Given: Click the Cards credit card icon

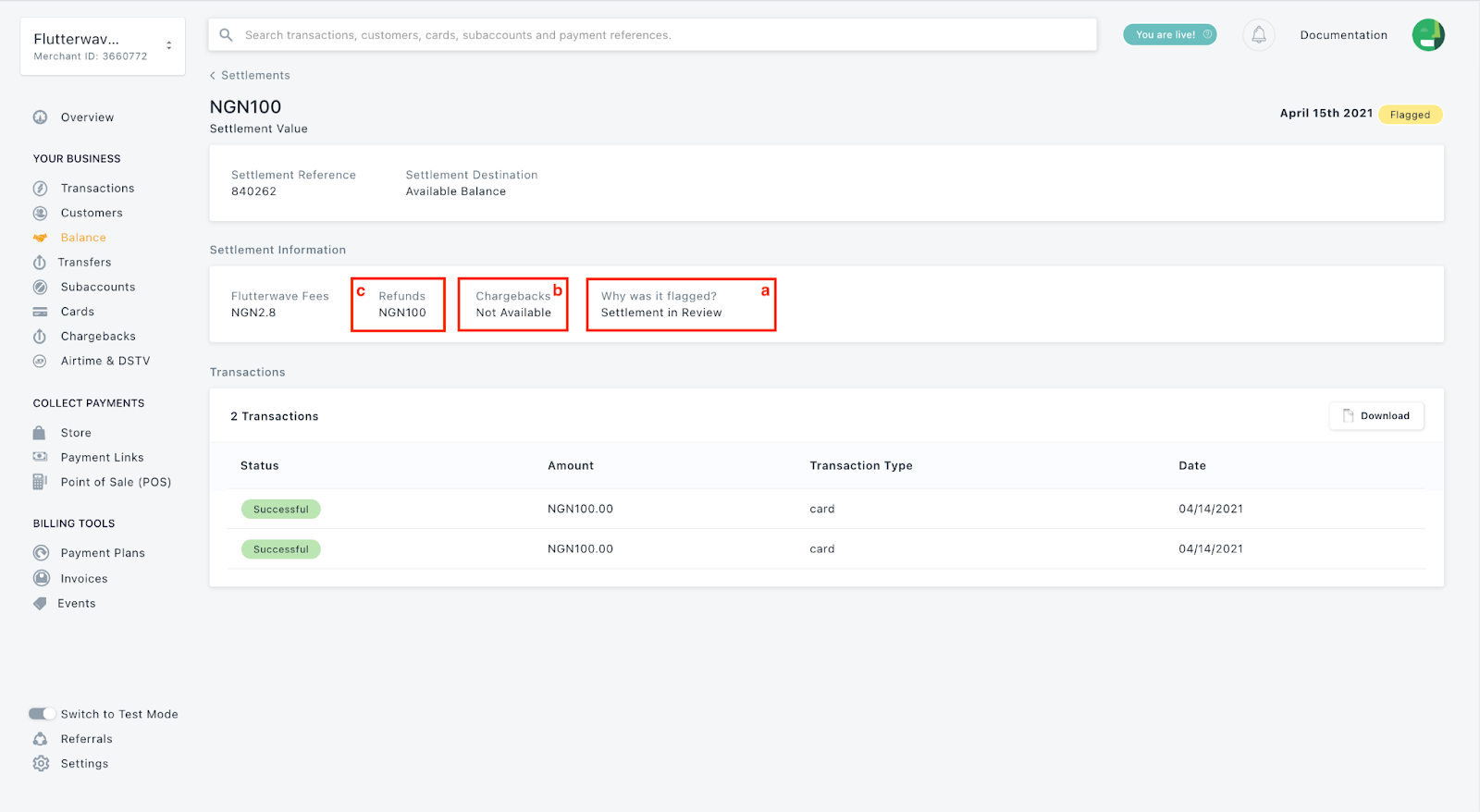Looking at the screenshot, I should [x=40, y=312].
